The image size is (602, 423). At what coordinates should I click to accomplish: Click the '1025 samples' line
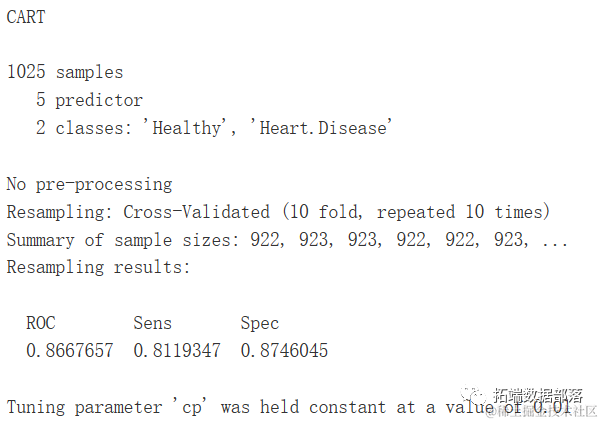pos(65,72)
